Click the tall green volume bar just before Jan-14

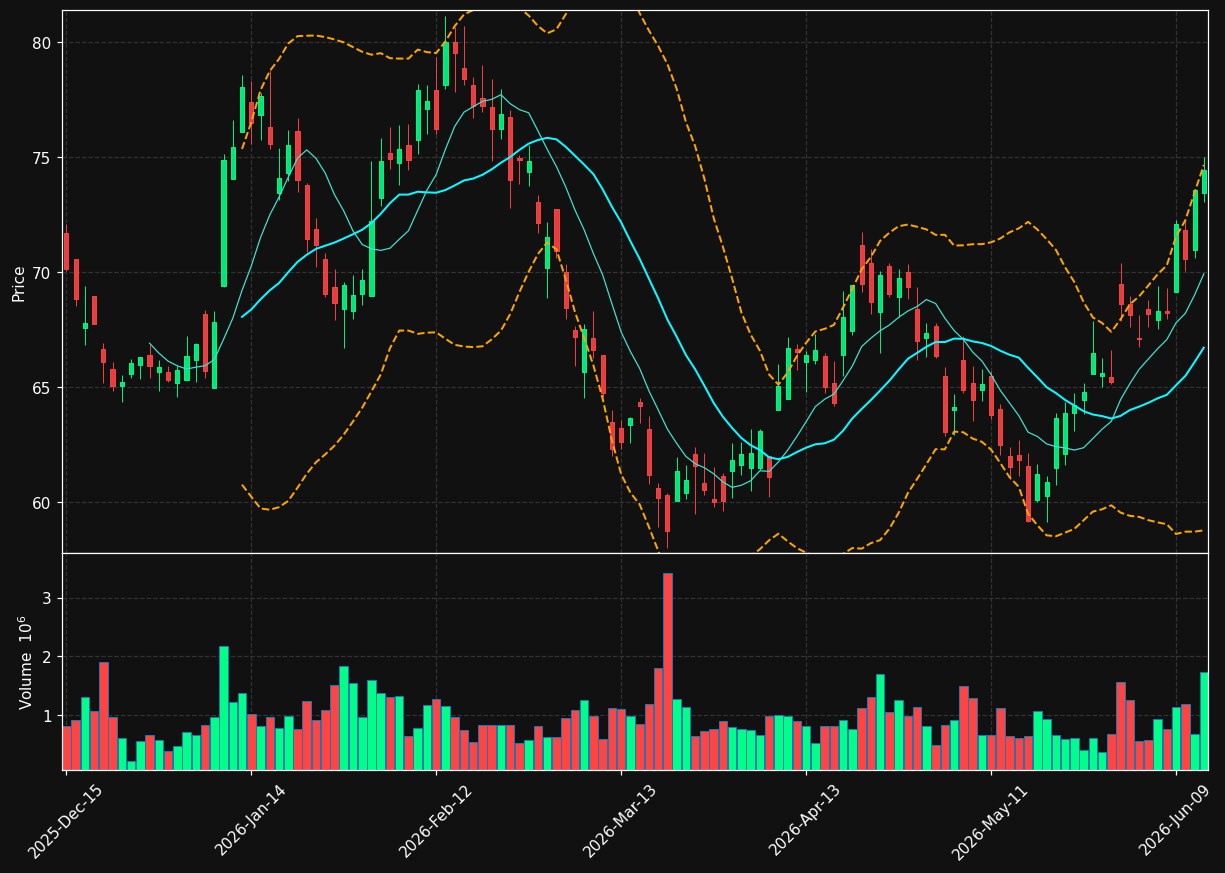coord(224,708)
